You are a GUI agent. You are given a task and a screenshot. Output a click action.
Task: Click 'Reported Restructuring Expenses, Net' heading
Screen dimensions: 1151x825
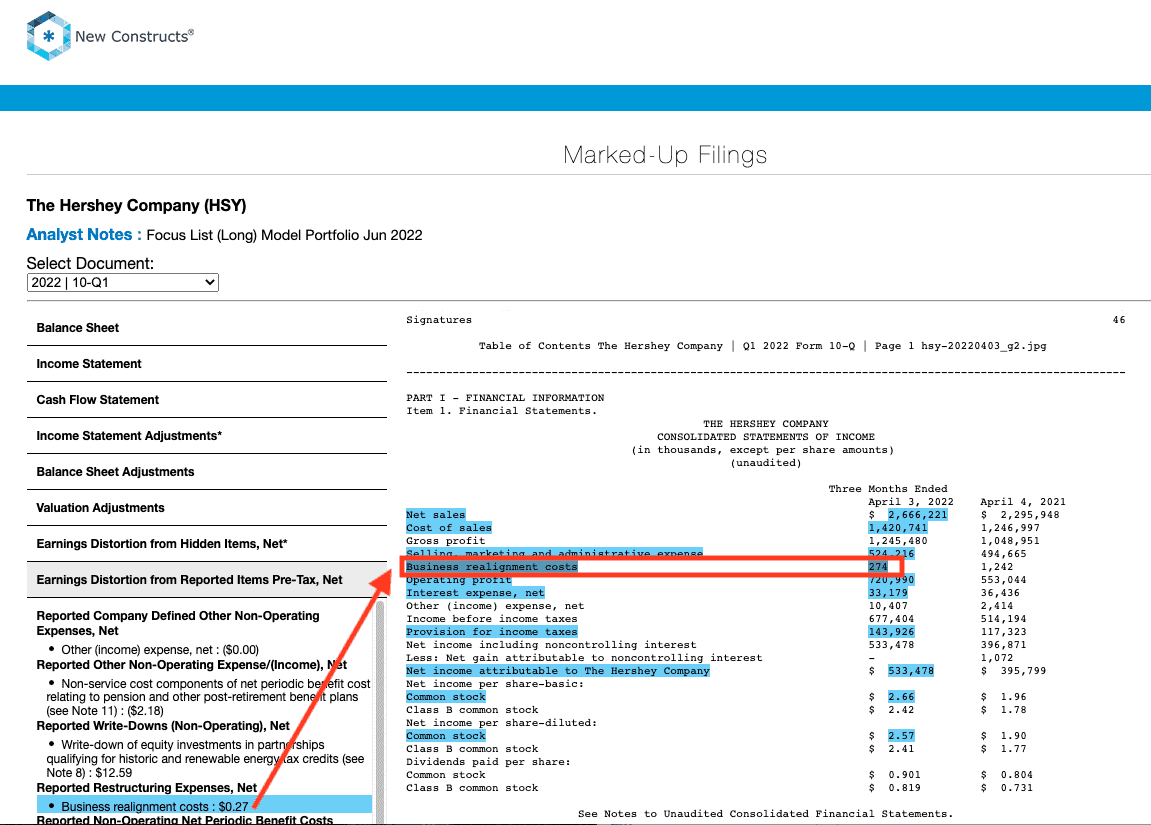click(x=147, y=788)
